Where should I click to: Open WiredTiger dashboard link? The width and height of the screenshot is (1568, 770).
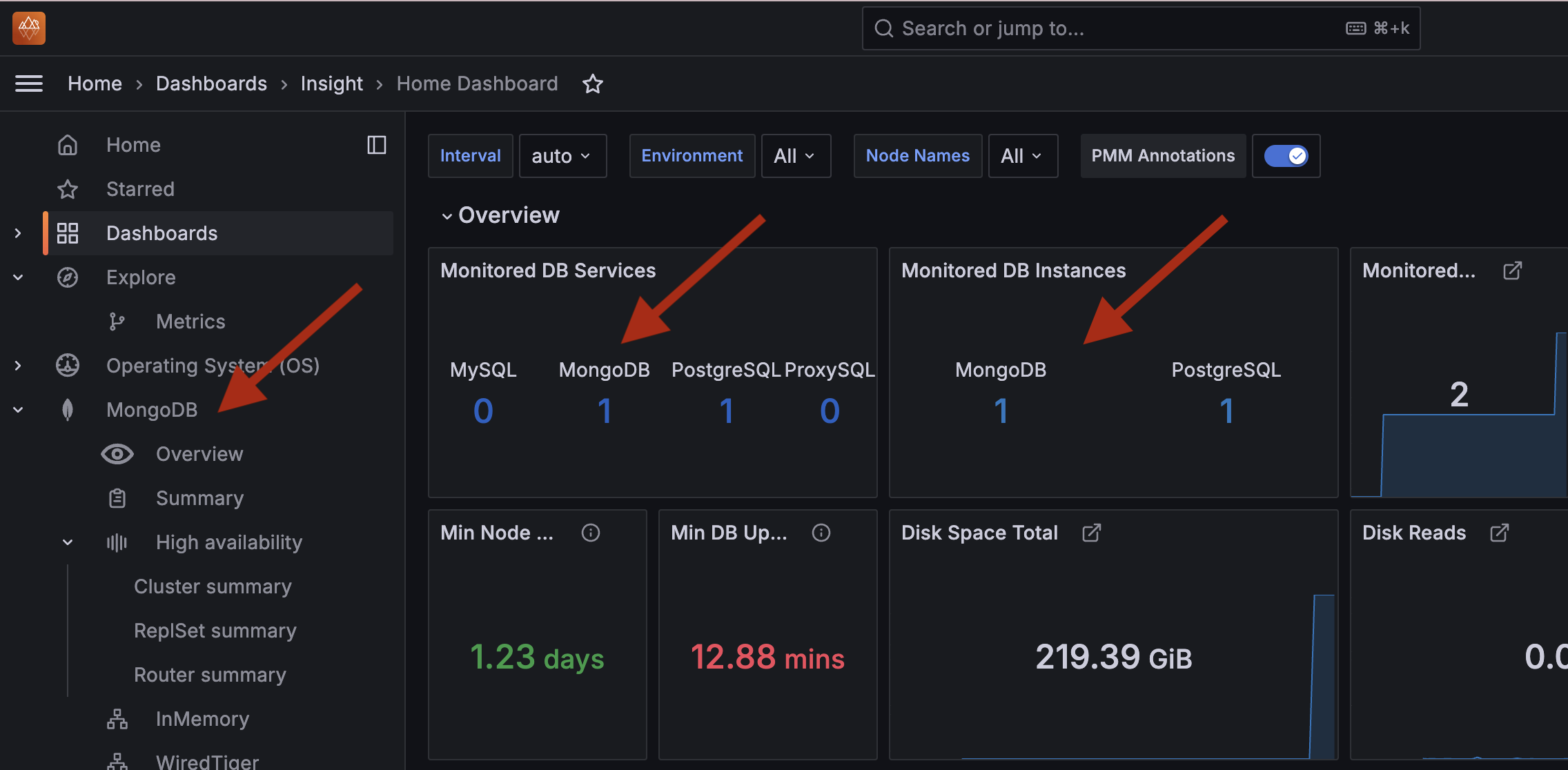pos(207,762)
